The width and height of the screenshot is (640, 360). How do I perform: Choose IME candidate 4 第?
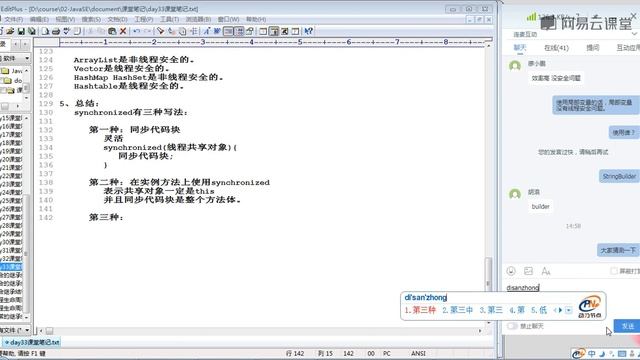[517, 310]
